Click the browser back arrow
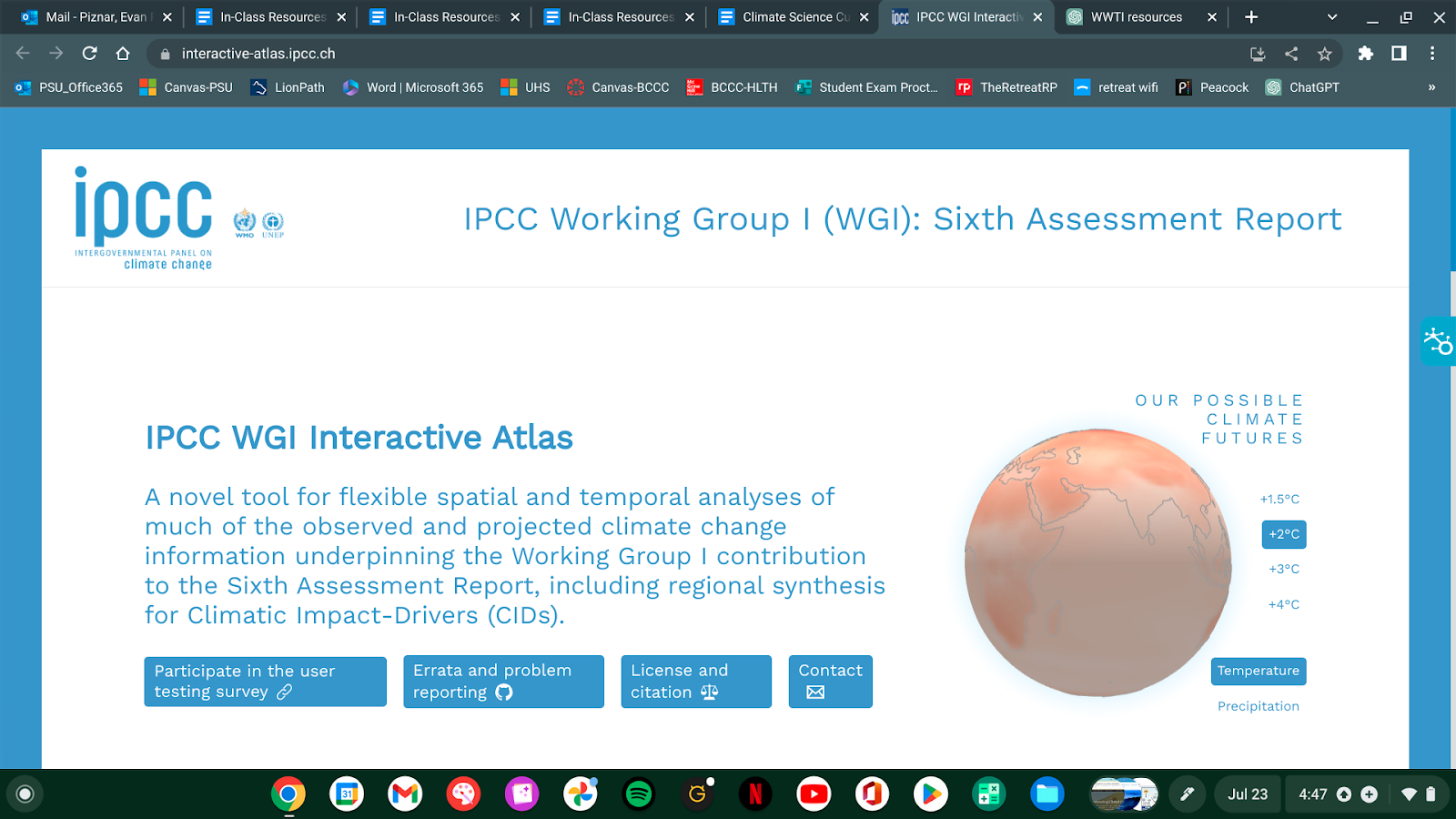 point(23,54)
